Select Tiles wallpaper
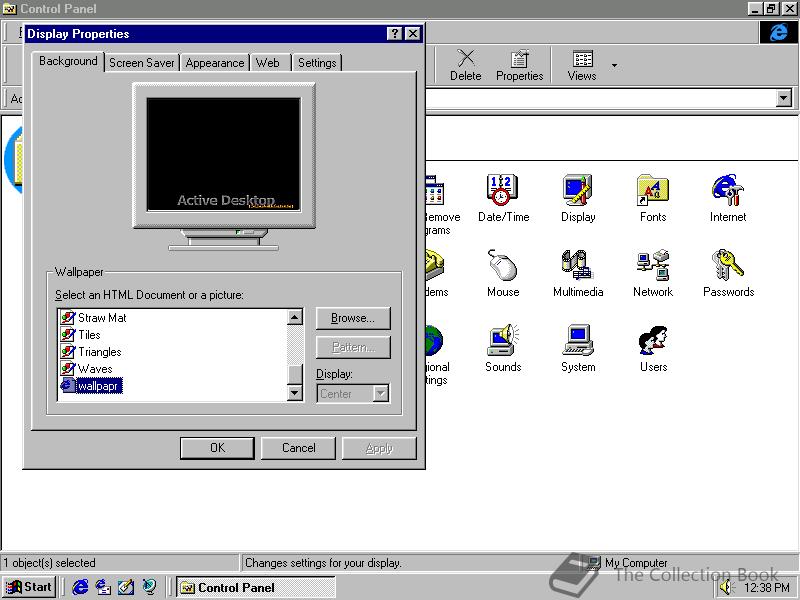The width and height of the screenshot is (800, 600). (81, 335)
